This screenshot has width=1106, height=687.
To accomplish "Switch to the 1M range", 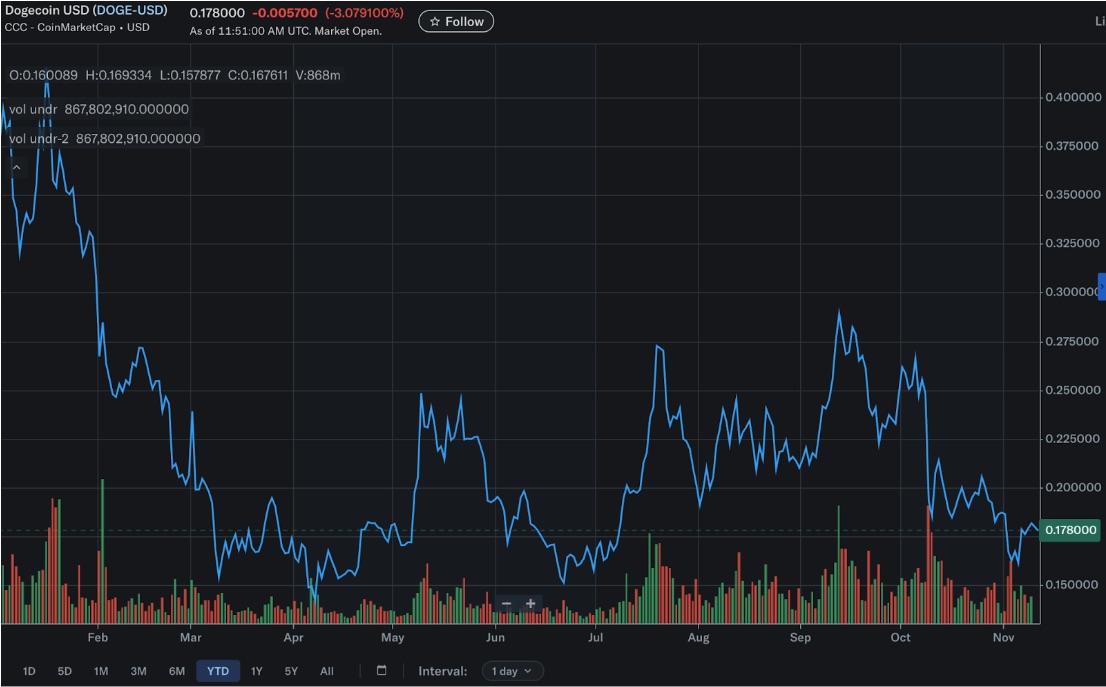I will coord(101,671).
